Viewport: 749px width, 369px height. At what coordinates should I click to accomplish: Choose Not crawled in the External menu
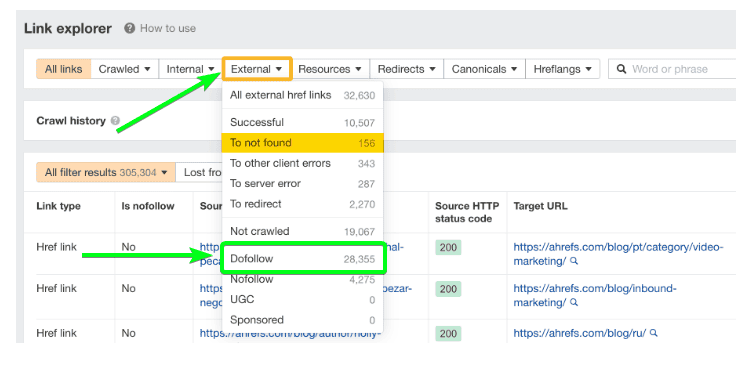(303, 231)
